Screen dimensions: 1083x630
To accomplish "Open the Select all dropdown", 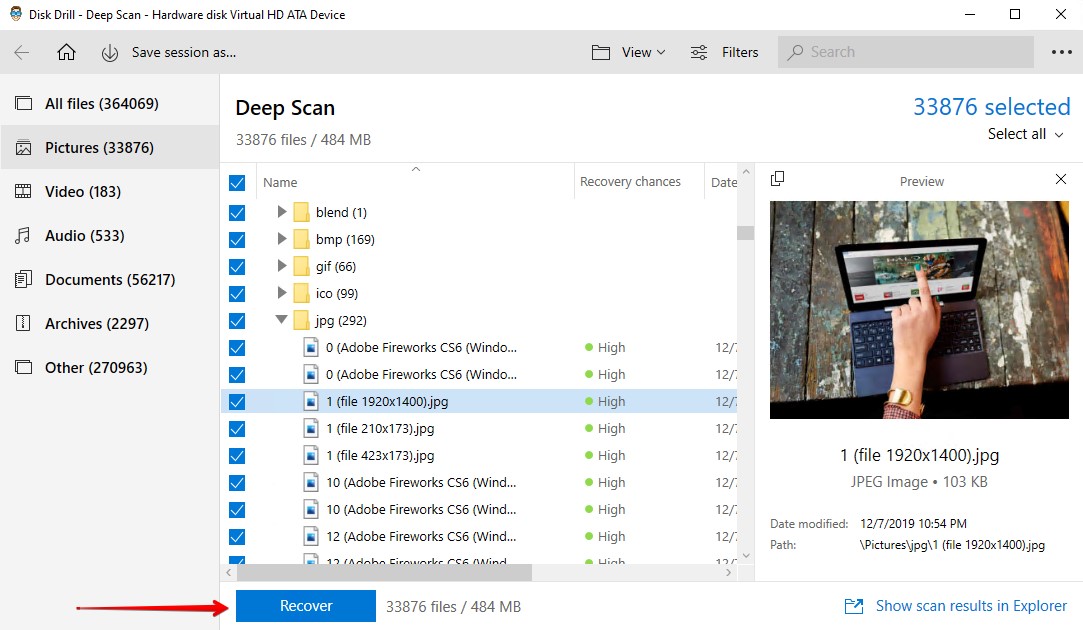I will coord(1025,134).
